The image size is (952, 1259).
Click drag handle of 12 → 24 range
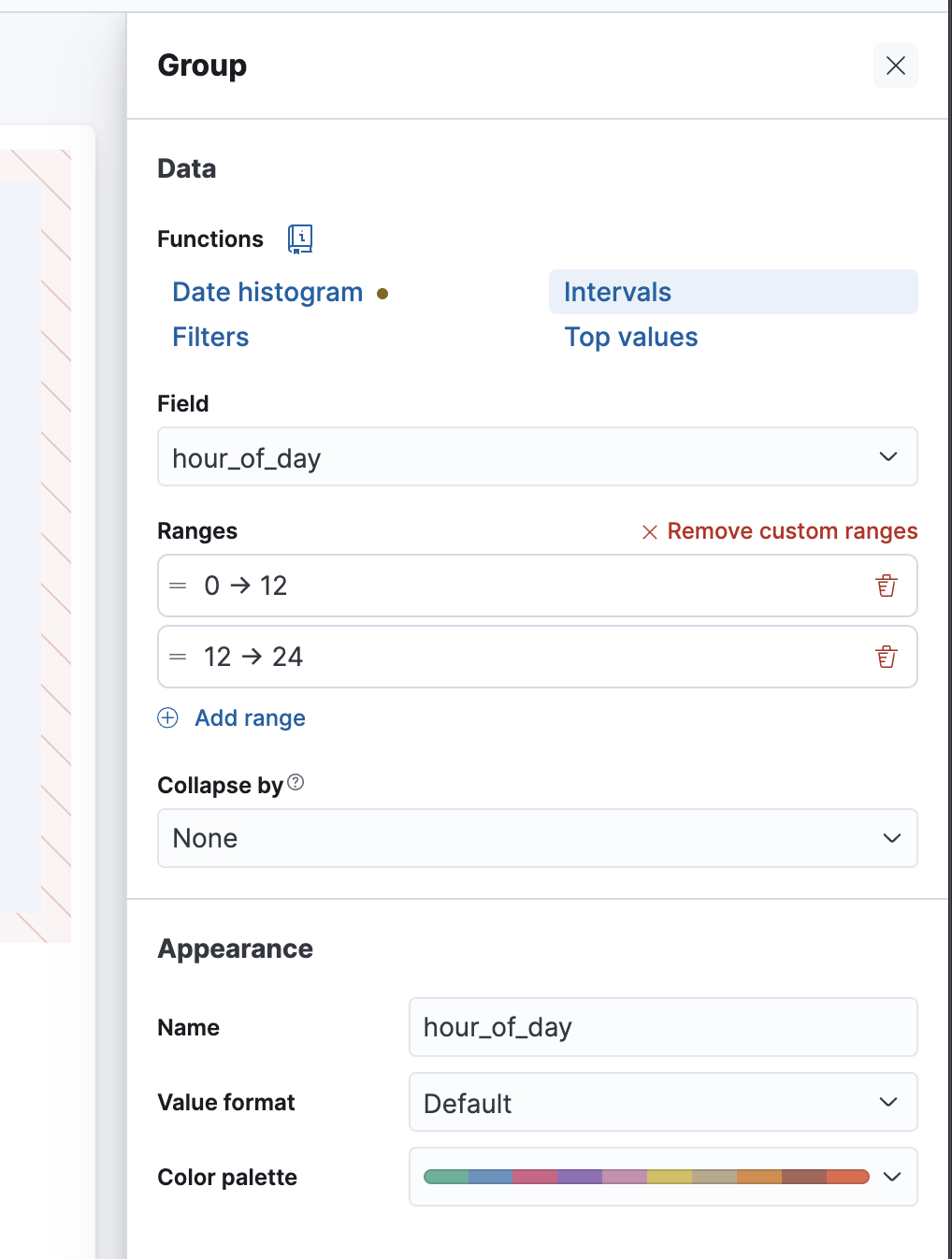(x=178, y=657)
